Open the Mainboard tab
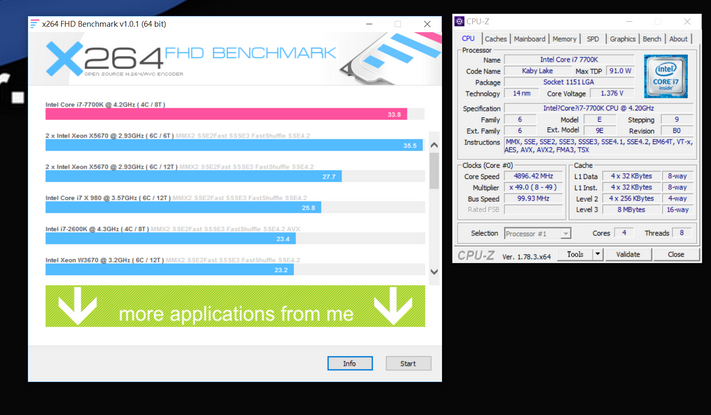The image size is (711, 415). 530,39
